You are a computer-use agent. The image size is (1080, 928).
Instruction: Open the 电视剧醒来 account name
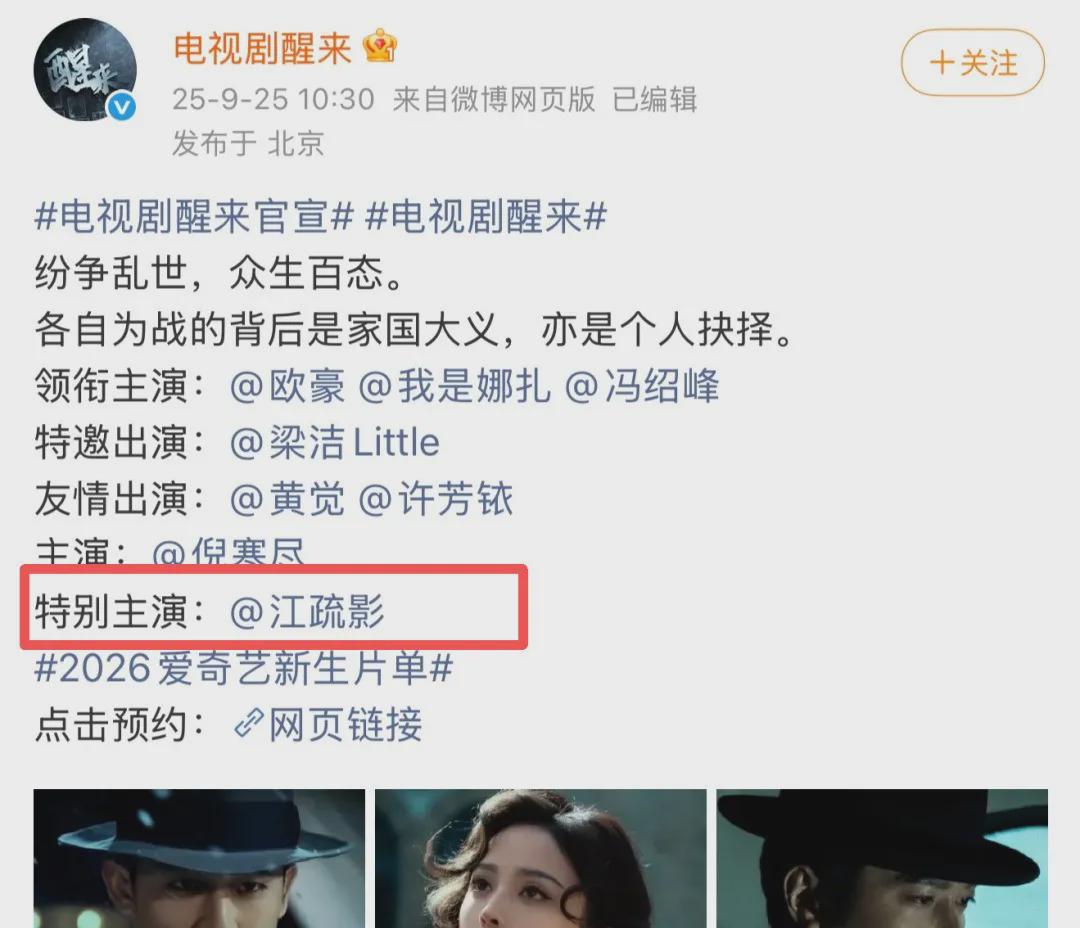point(262,48)
